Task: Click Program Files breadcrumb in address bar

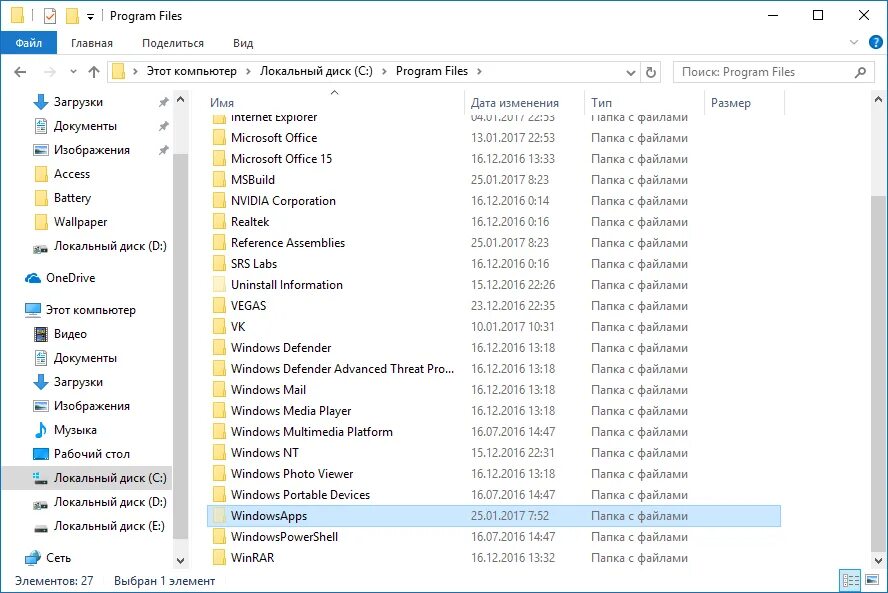Action: [x=432, y=71]
